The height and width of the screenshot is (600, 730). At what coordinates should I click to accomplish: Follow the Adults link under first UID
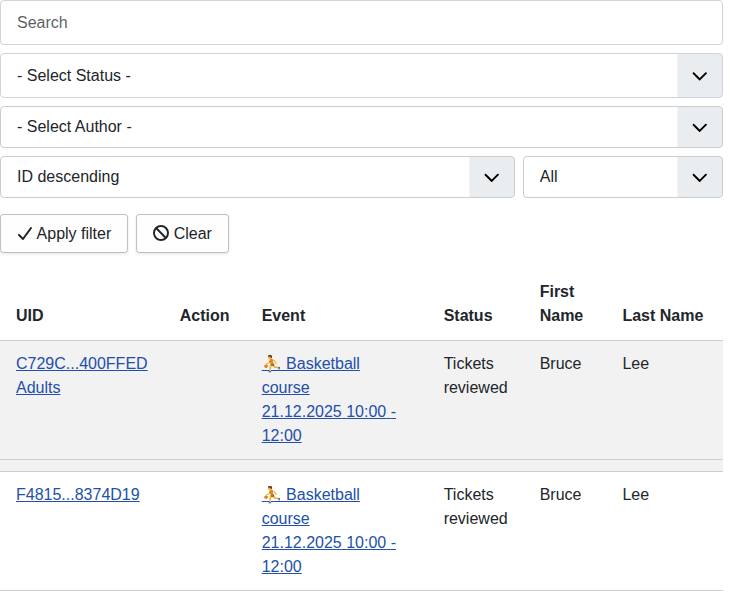click(x=38, y=387)
